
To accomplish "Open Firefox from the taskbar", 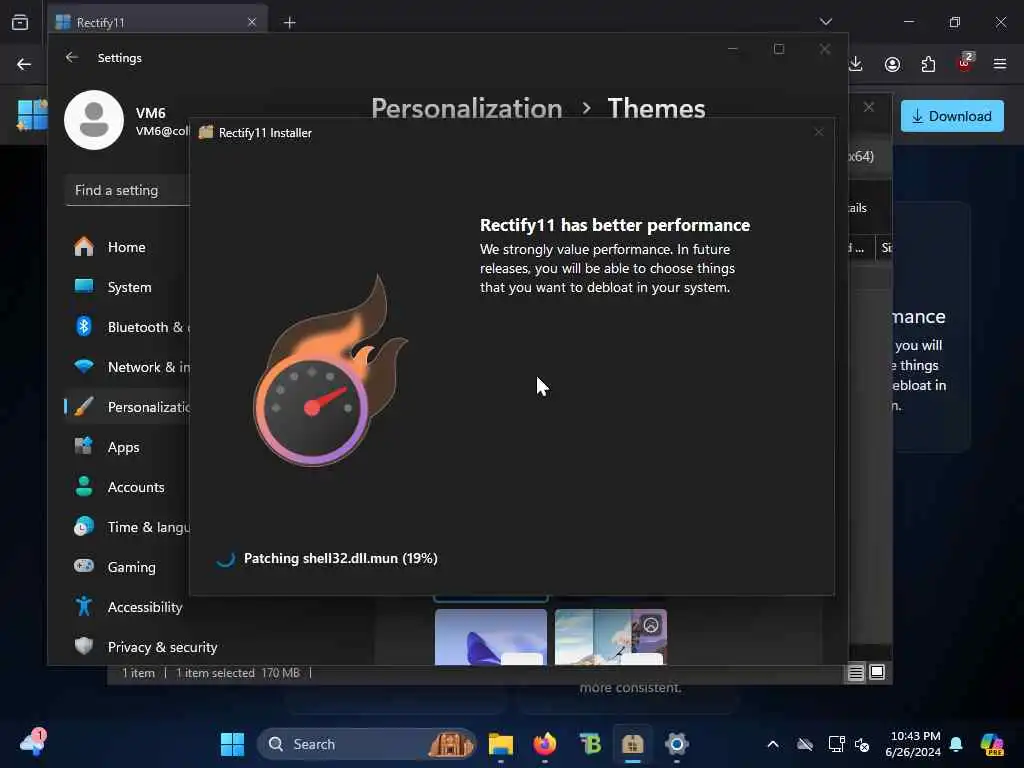I will [545, 744].
